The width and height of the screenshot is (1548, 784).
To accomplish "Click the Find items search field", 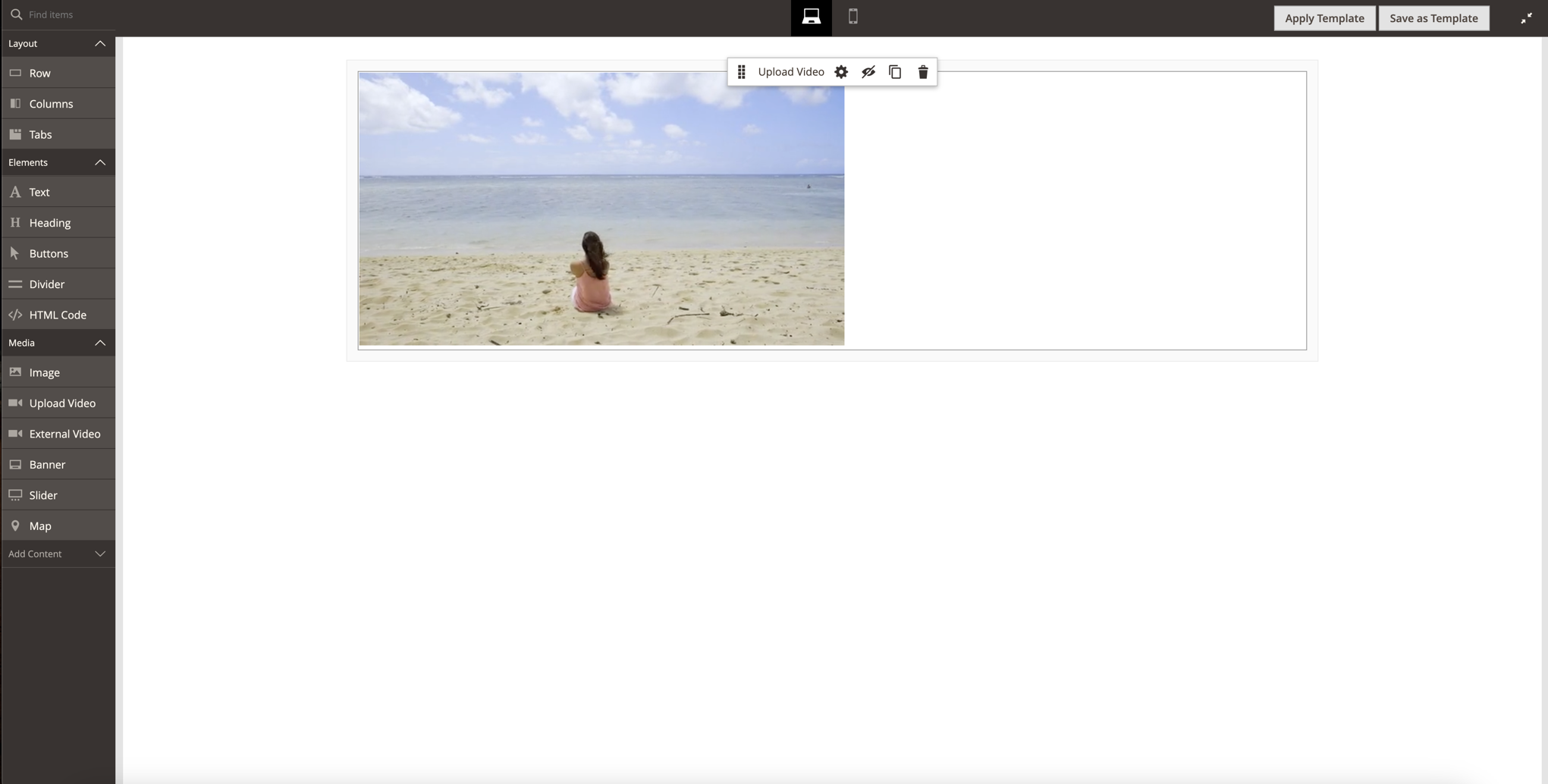I will tap(64, 14).
